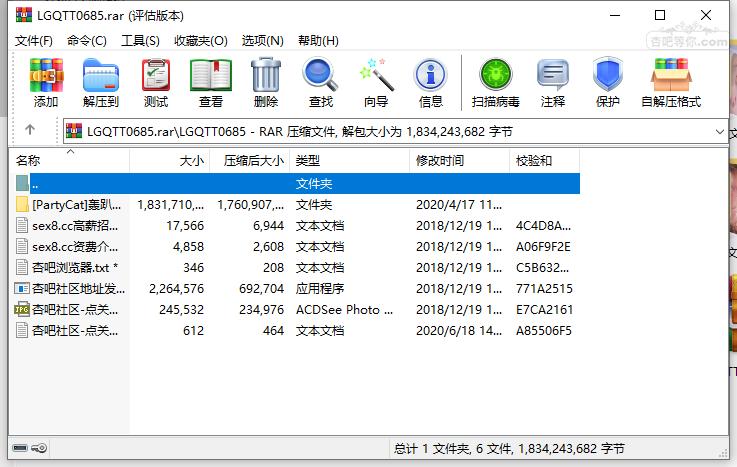737x467 pixels.
Task: Click the 解压到 (Extract To) toolbar icon
Action: [x=101, y=75]
